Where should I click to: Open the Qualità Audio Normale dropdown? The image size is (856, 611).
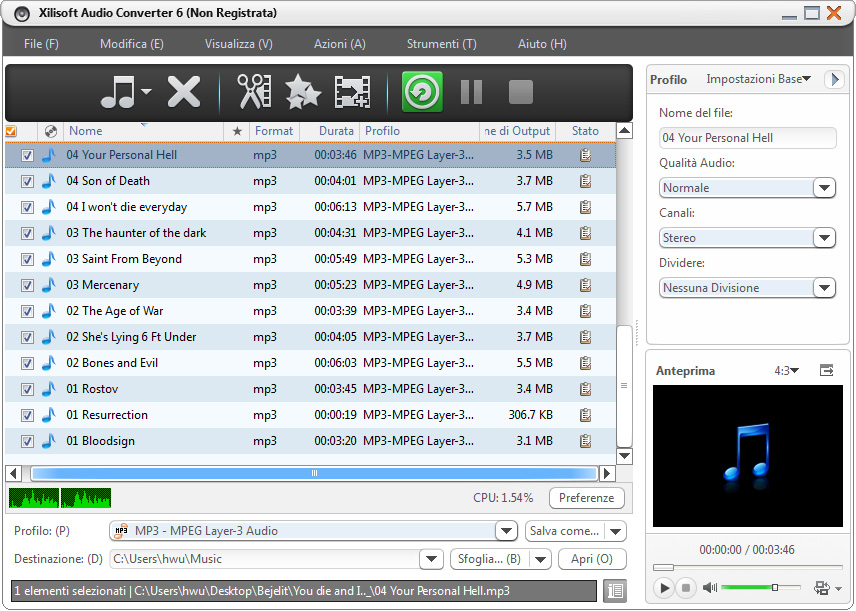[824, 188]
